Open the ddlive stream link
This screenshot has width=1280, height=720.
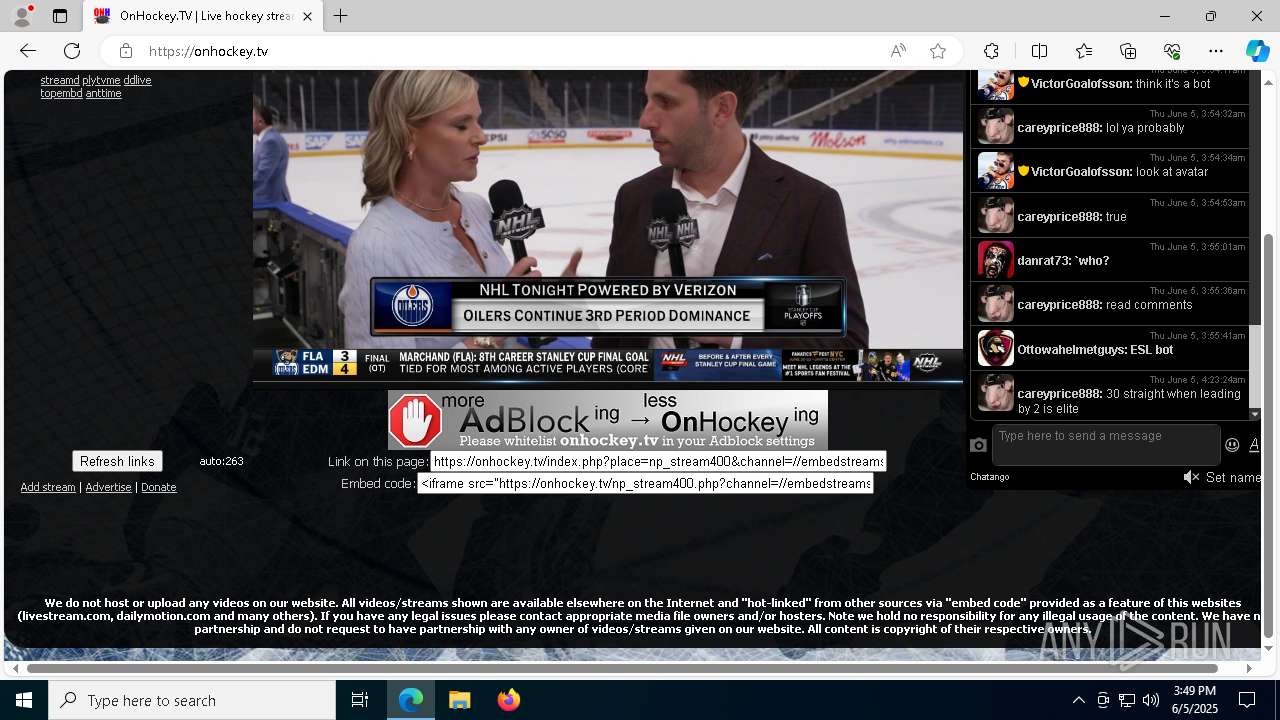(137, 80)
